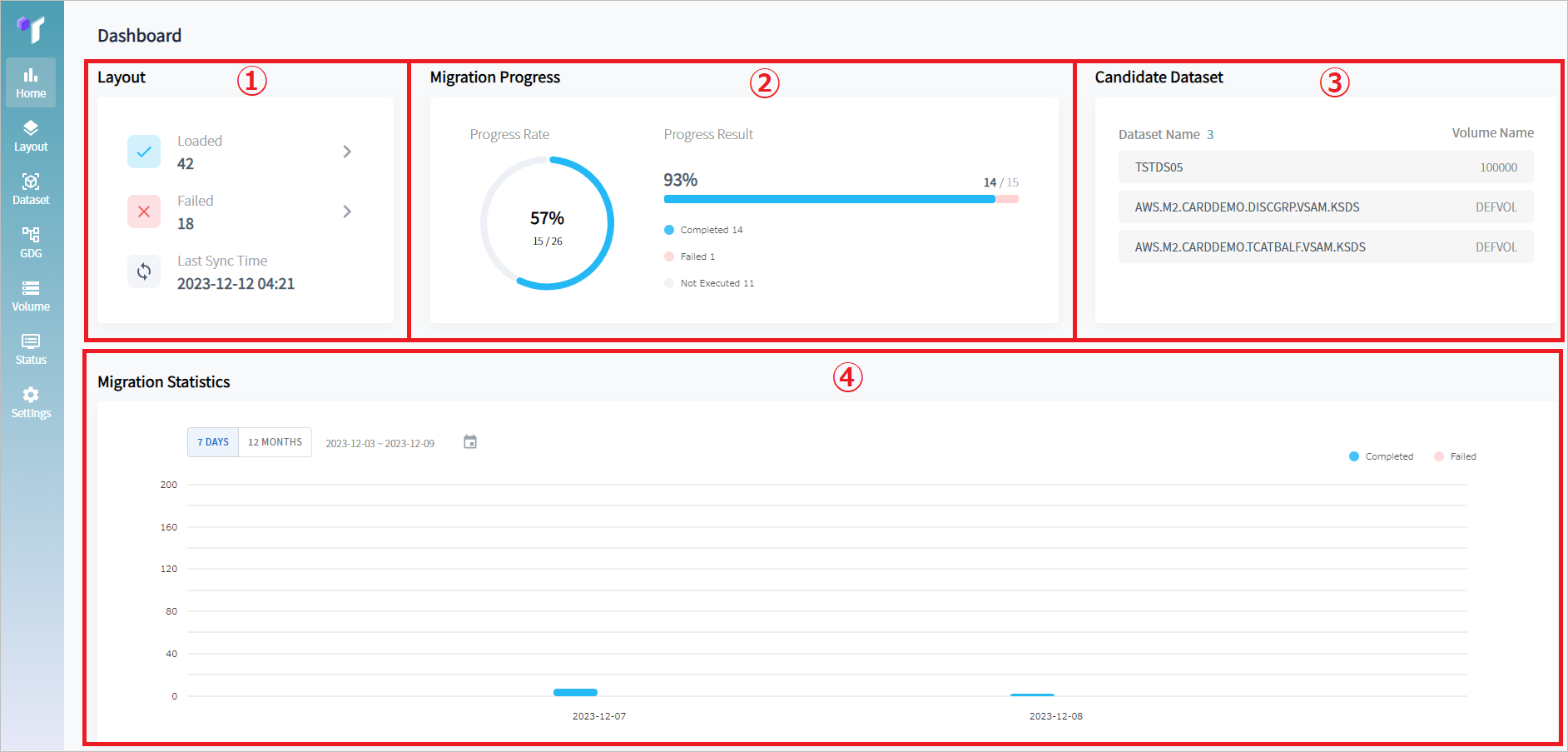Expand Failed layouts chevron arrow
Screen dimensions: 1568x752
pos(347,212)
